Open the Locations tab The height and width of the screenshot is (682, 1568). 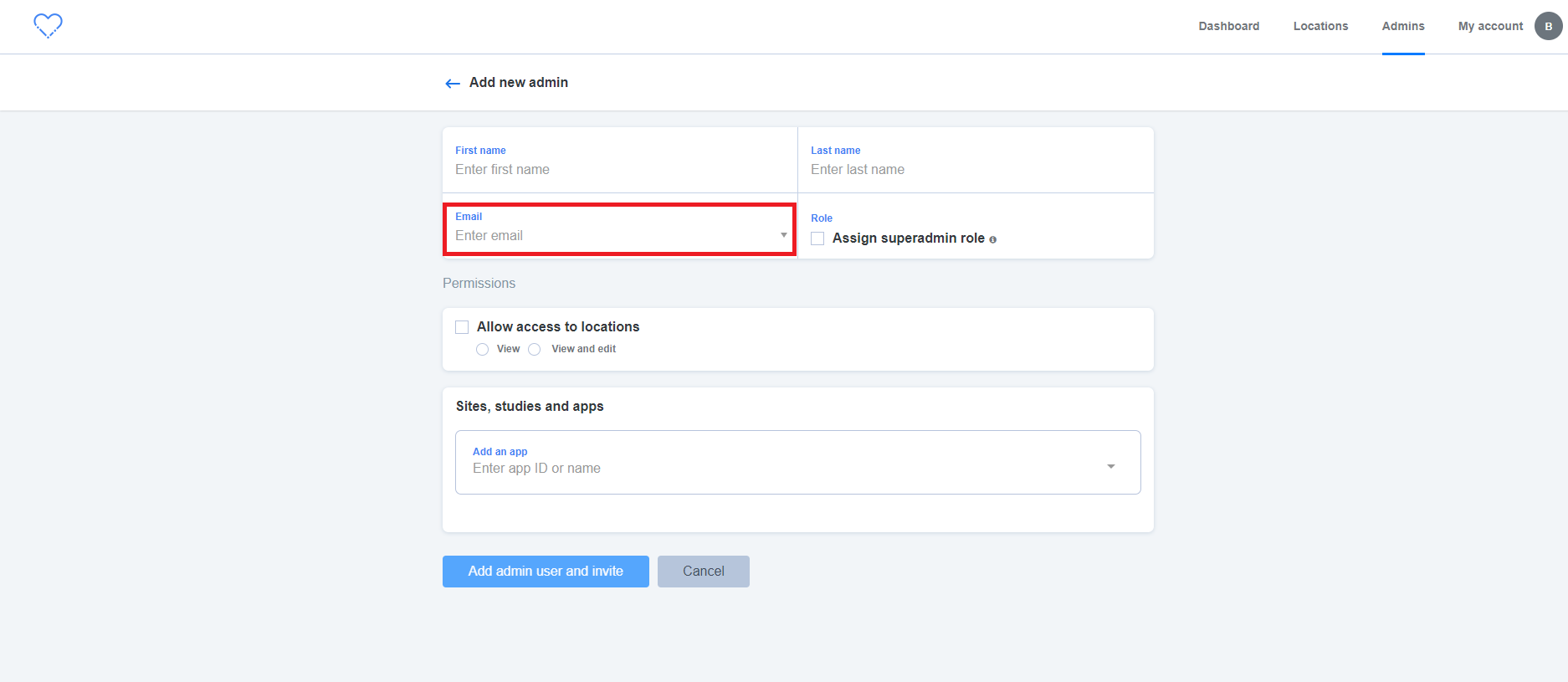[x=1320, y=26]
